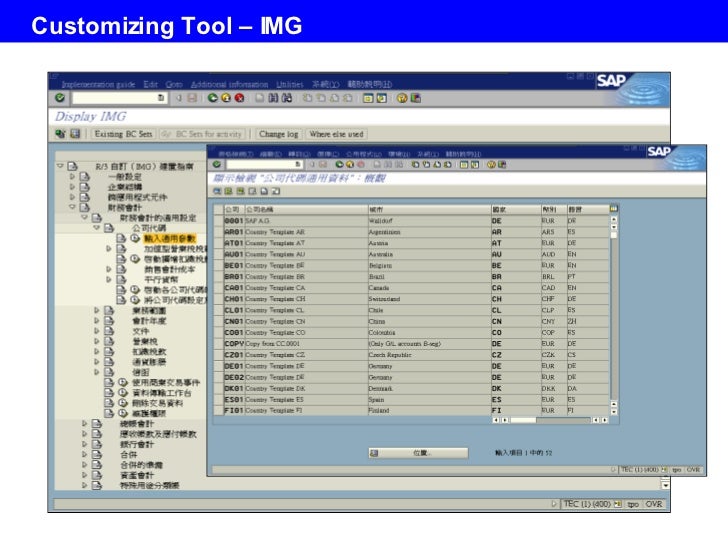Click down arrow at bottom of table's vertical scrollbar

pyautogui.click(x=614, y=412)
